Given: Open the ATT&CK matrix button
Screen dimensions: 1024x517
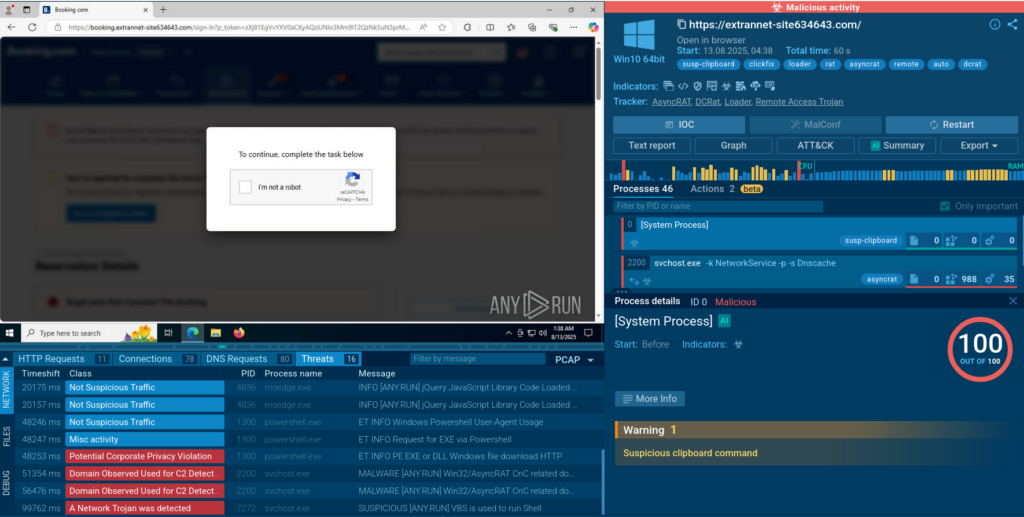Looking at the screenshot, I should tap(815, 146).
